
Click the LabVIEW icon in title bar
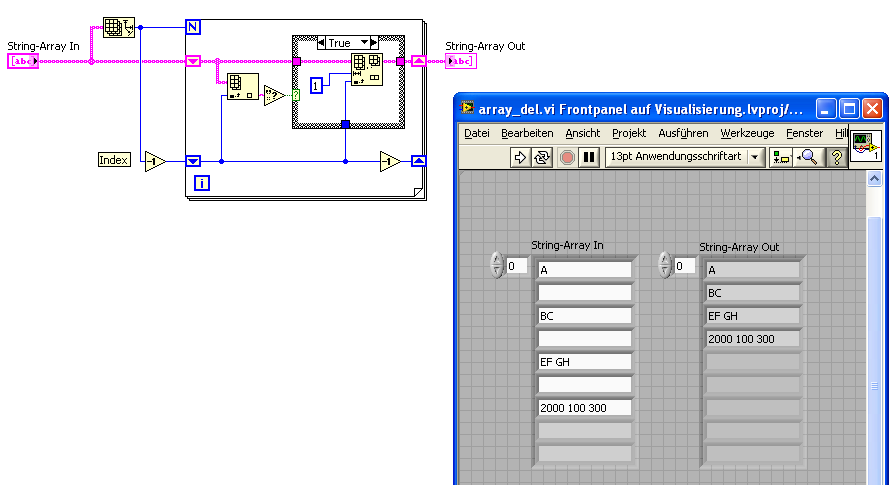pos(467,108)
